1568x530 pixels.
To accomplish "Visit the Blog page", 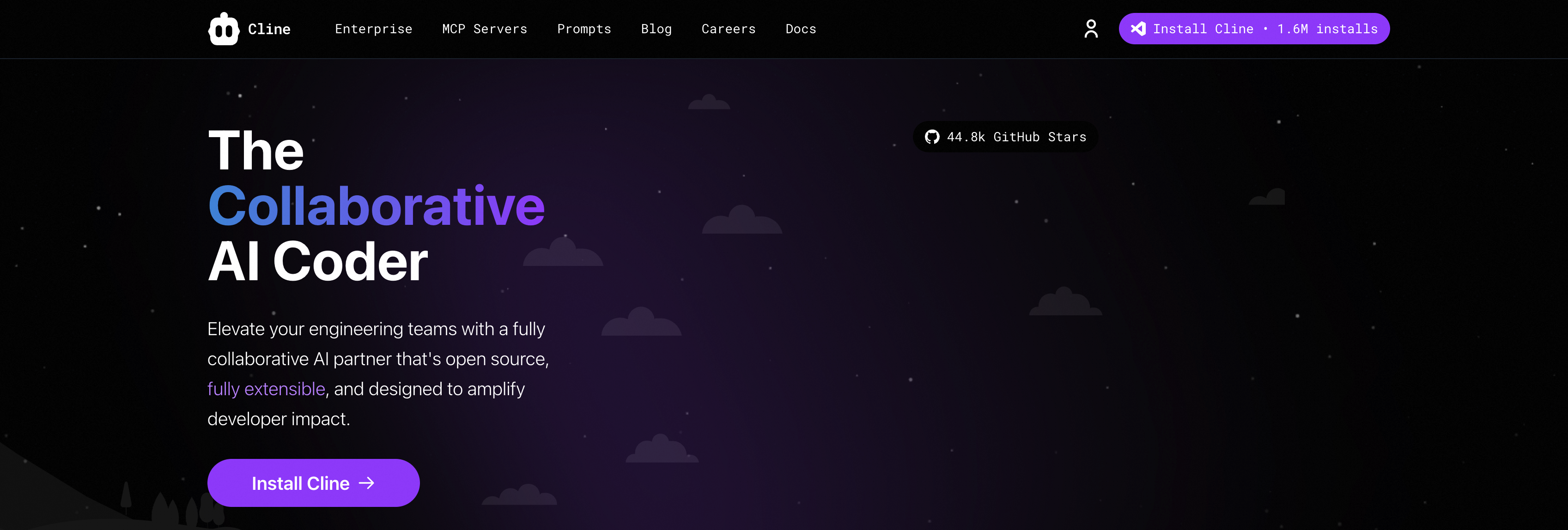I will [656, 29].
